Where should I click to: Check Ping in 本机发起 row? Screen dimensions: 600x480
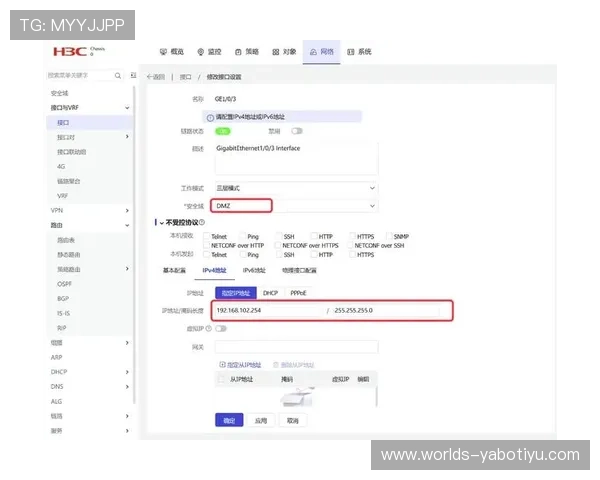point(243,254)
